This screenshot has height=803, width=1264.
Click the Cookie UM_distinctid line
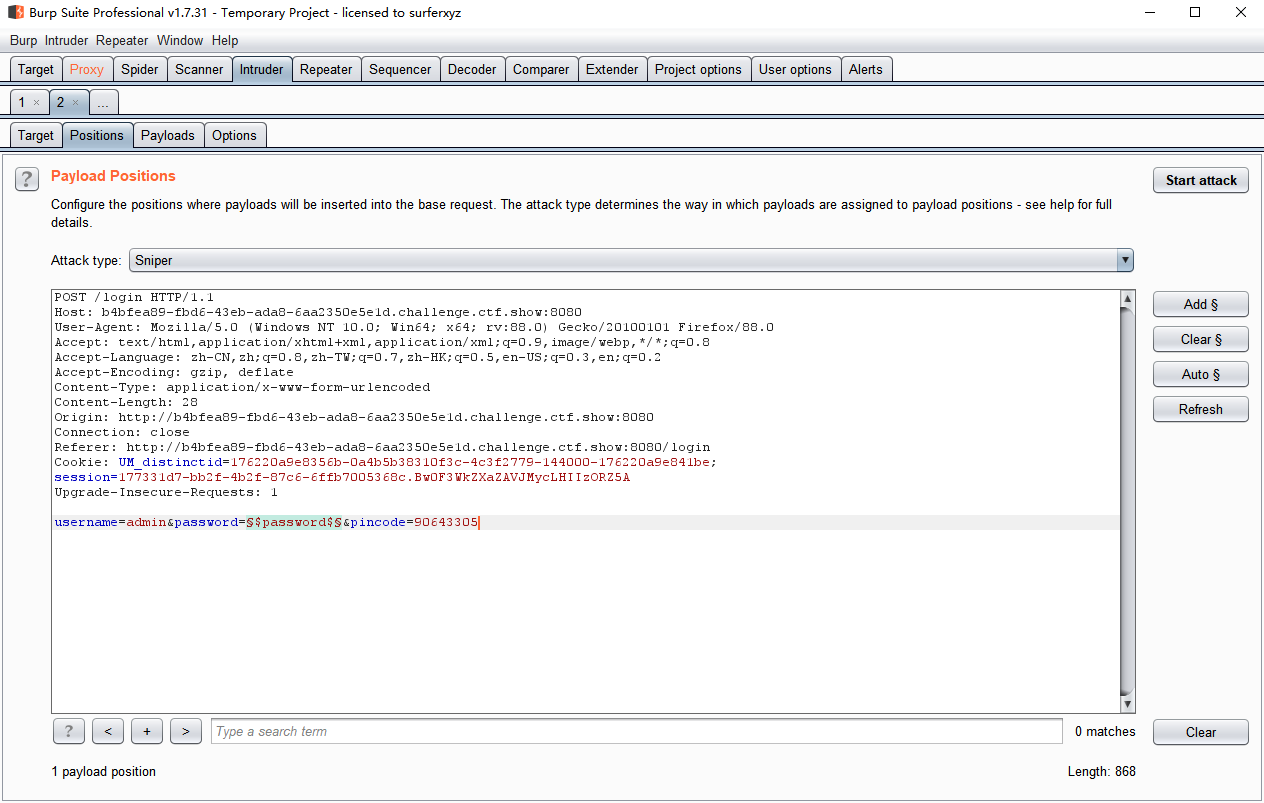386,462
